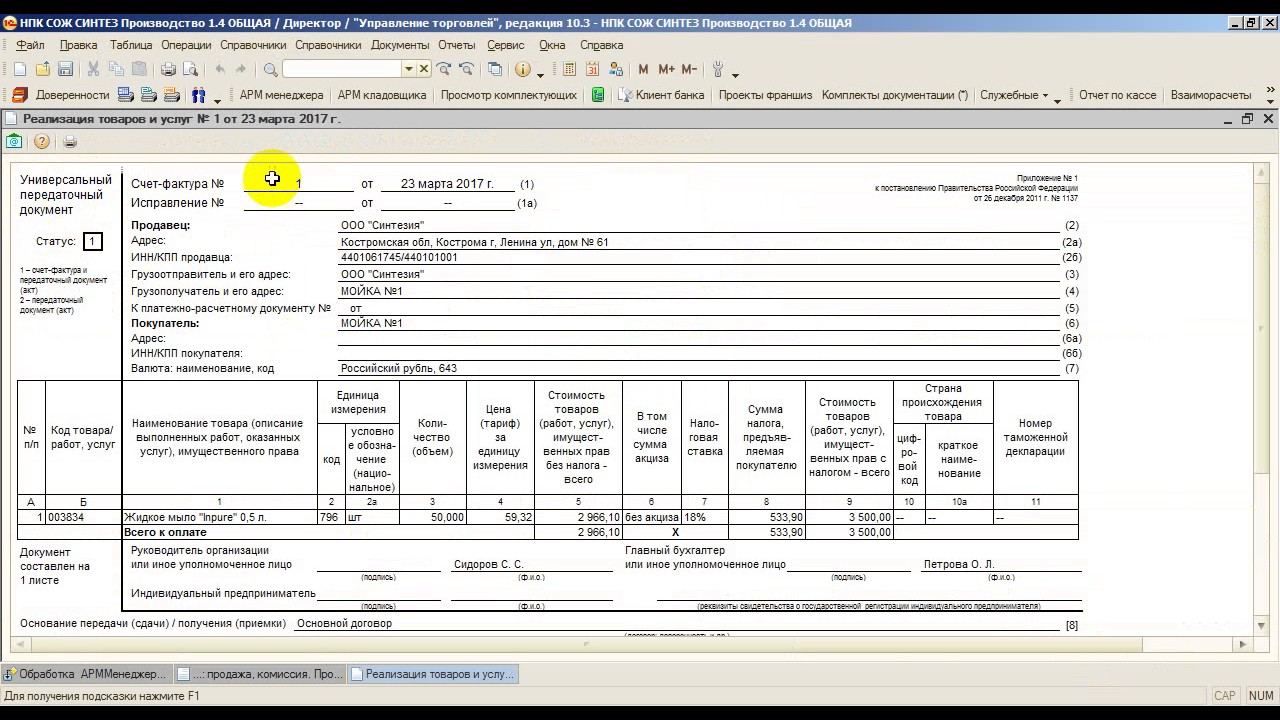Image resolution: width=1280 pixels, height=720 pixels.
Task: Click the find next icon
Action: [443, 69]
